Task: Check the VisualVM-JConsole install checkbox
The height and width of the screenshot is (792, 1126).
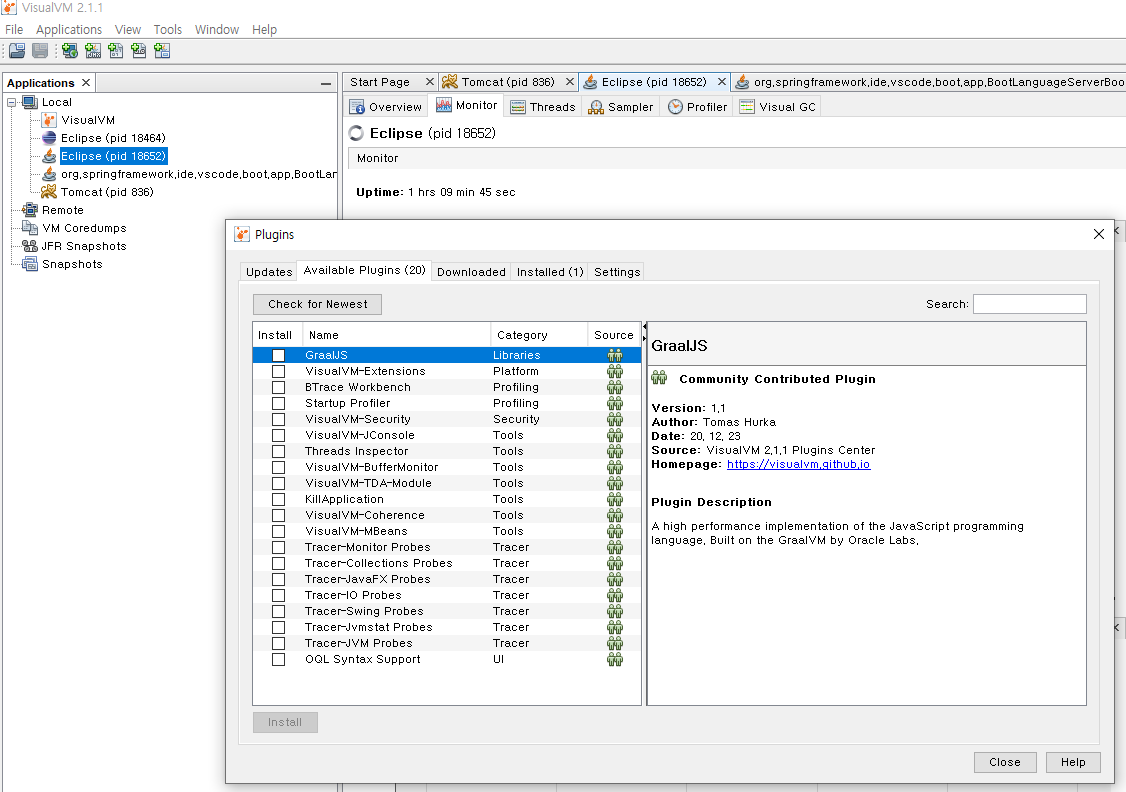Action: point(279,435)
